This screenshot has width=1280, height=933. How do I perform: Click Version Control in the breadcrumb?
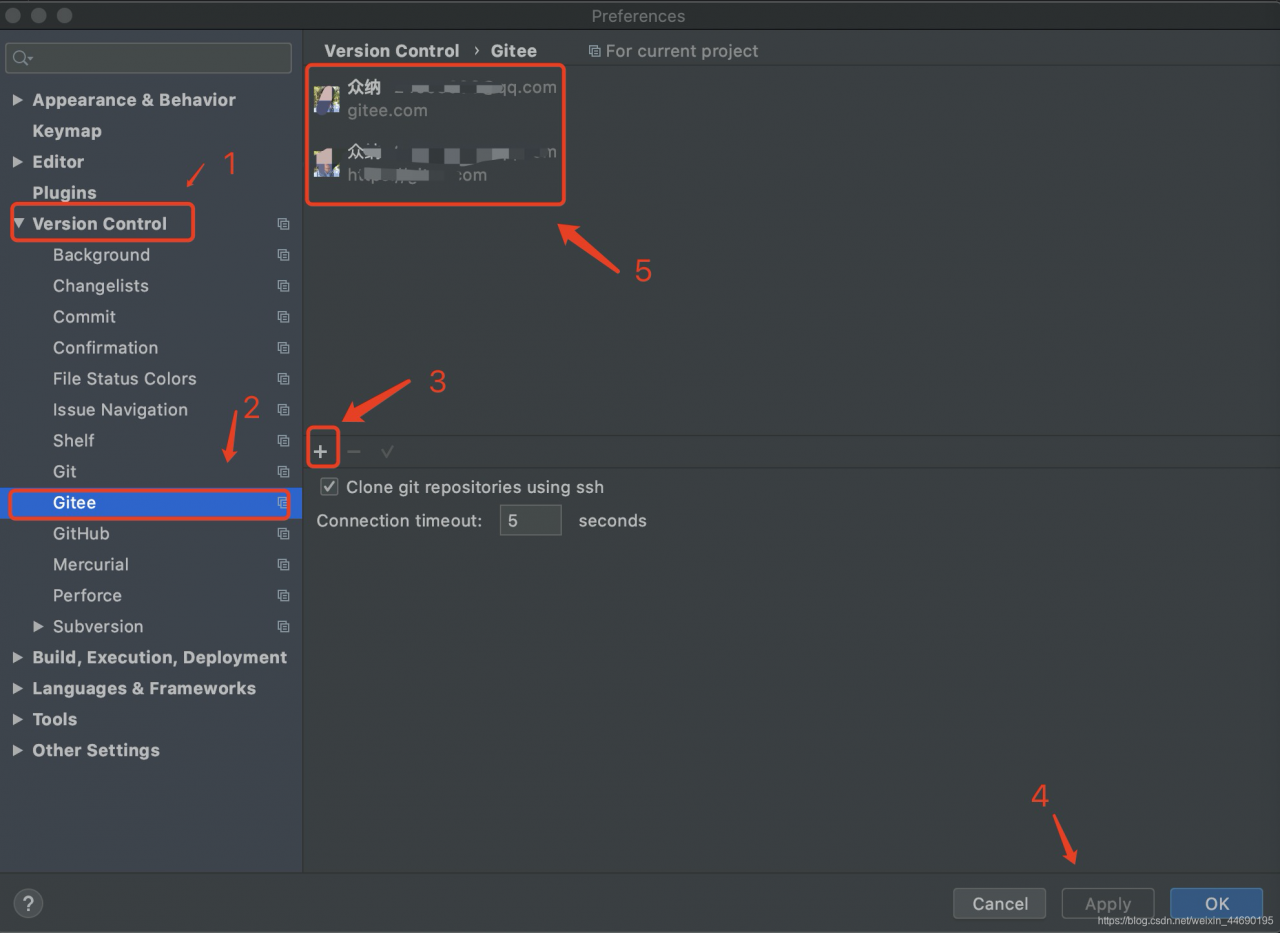[x=392, y=51]
